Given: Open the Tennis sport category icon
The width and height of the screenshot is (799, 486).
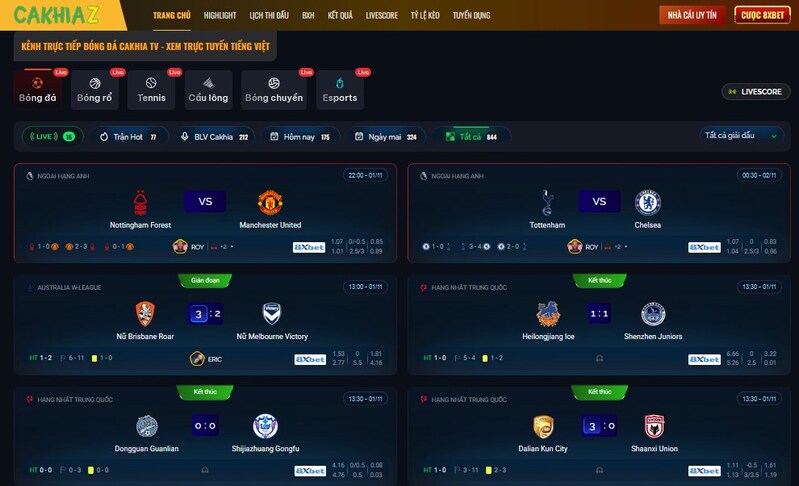Looking at the screenshot, I should pyautogui.click(x=151, y=83).
